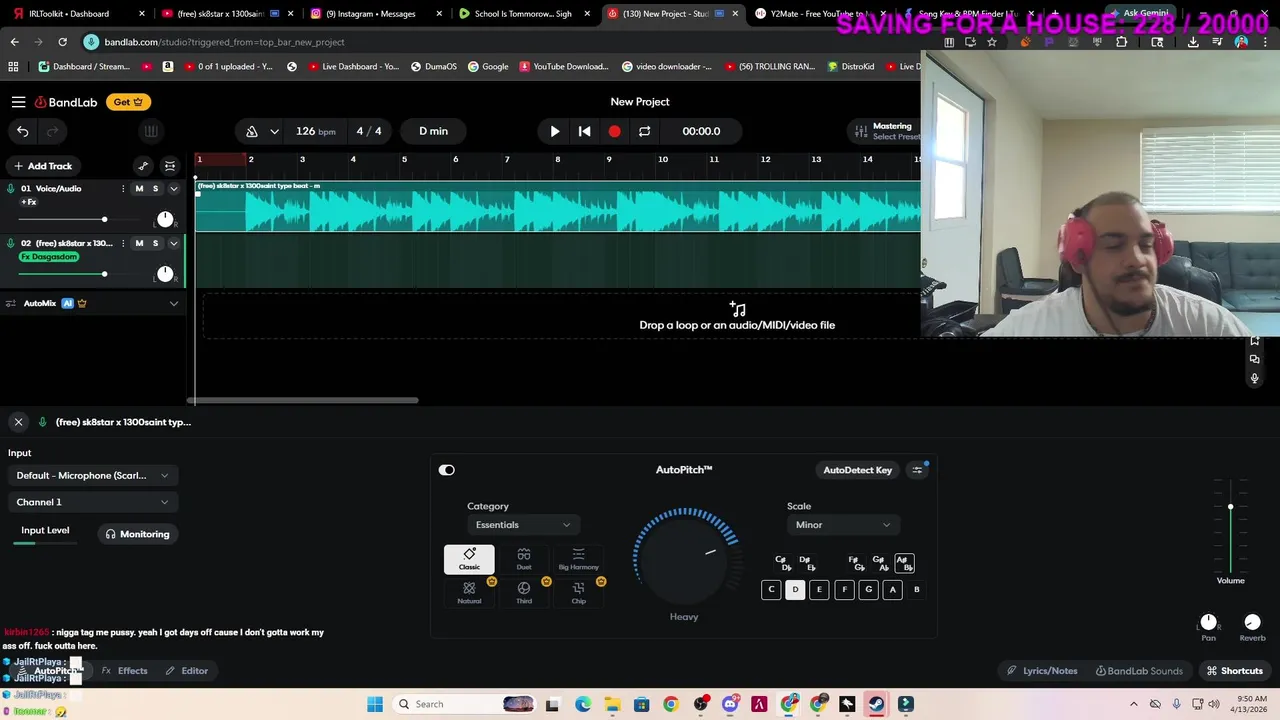The height and width of the screenshot is (720, 1280).
Task: Toggle the metronome icon
Action: point(252,131)
